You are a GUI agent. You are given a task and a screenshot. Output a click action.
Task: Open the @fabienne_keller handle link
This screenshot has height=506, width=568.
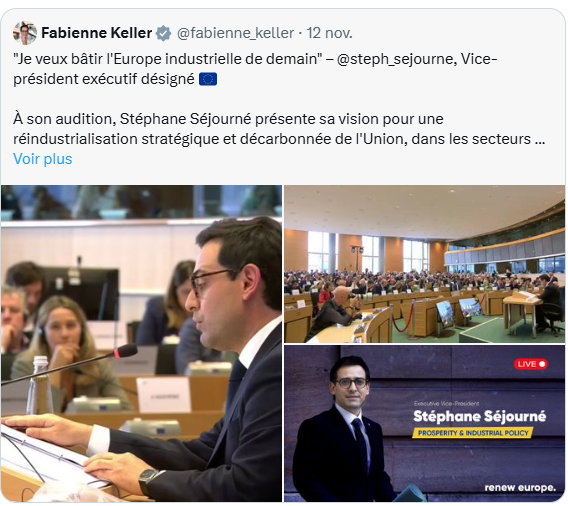235,33
